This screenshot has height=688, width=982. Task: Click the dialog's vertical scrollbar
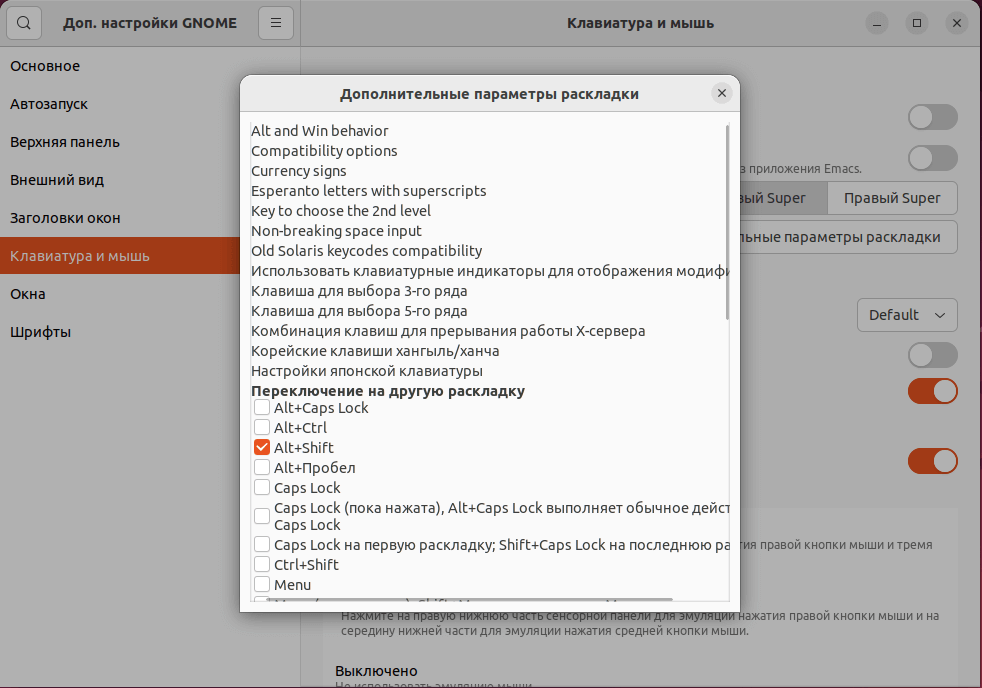[x=728, y=222]
